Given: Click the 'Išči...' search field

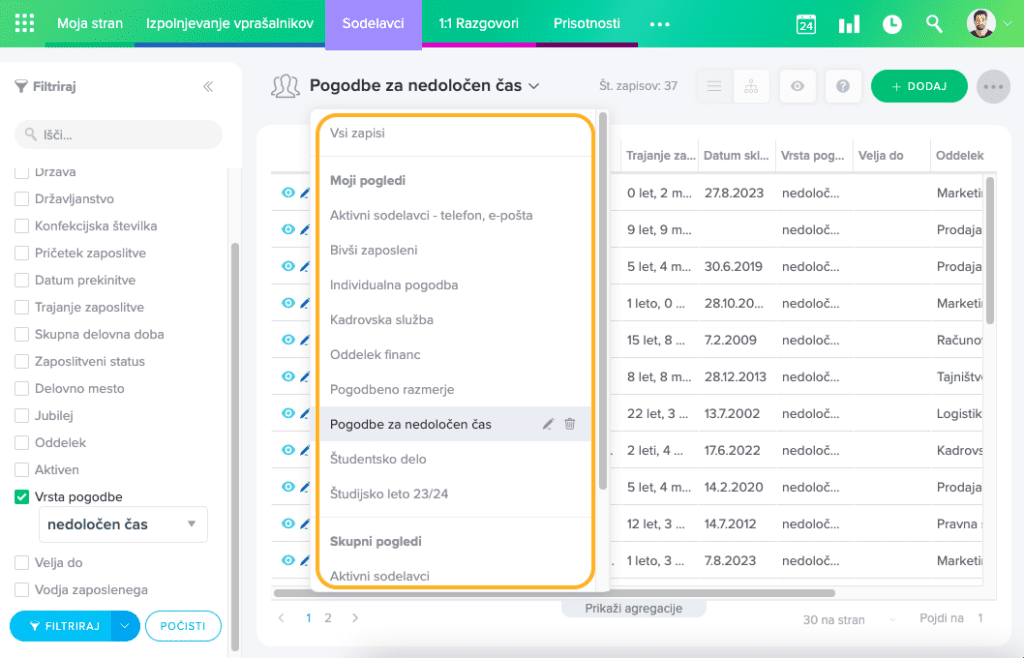Looking at the screenshot, I should coord(118,134).
